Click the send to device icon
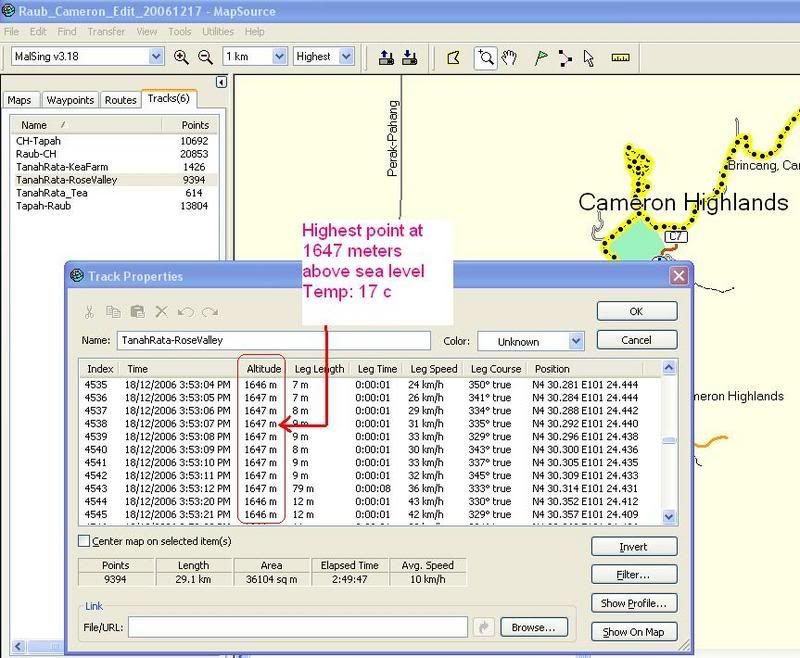 point(386,57)
